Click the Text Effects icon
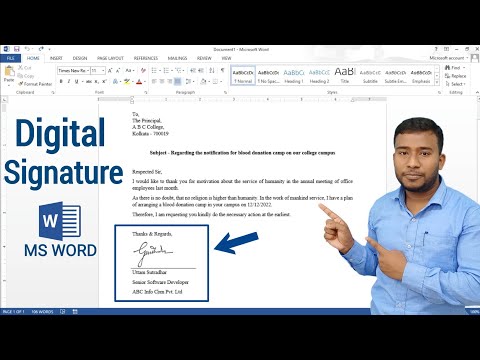 115,82
